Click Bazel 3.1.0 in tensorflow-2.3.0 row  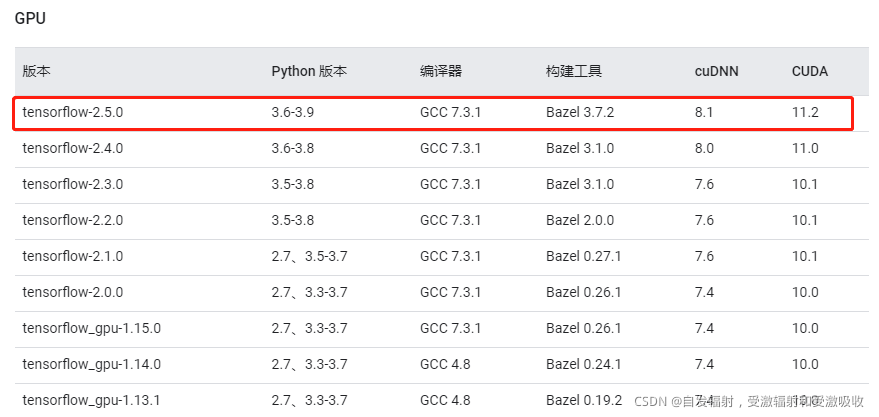point(580,184)
